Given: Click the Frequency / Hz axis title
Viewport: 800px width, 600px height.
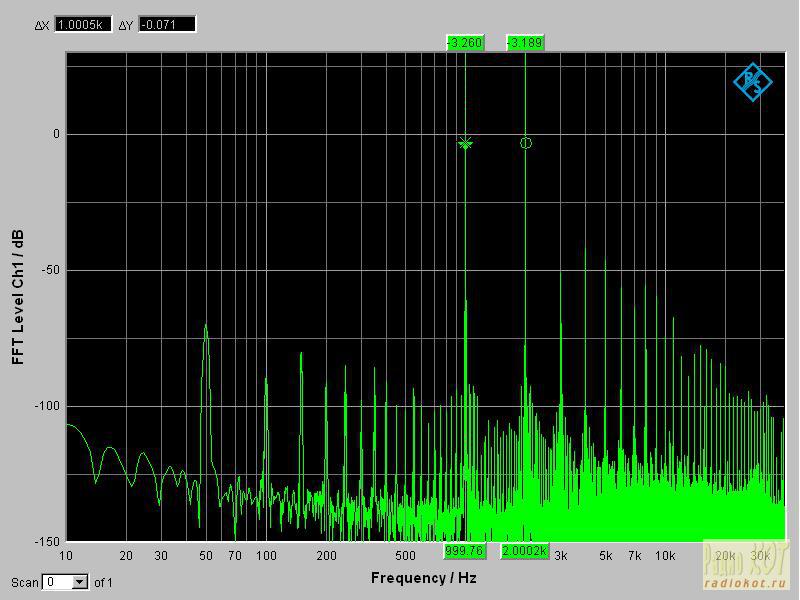Looking at the screenshot, I should (x=423, y=578).
